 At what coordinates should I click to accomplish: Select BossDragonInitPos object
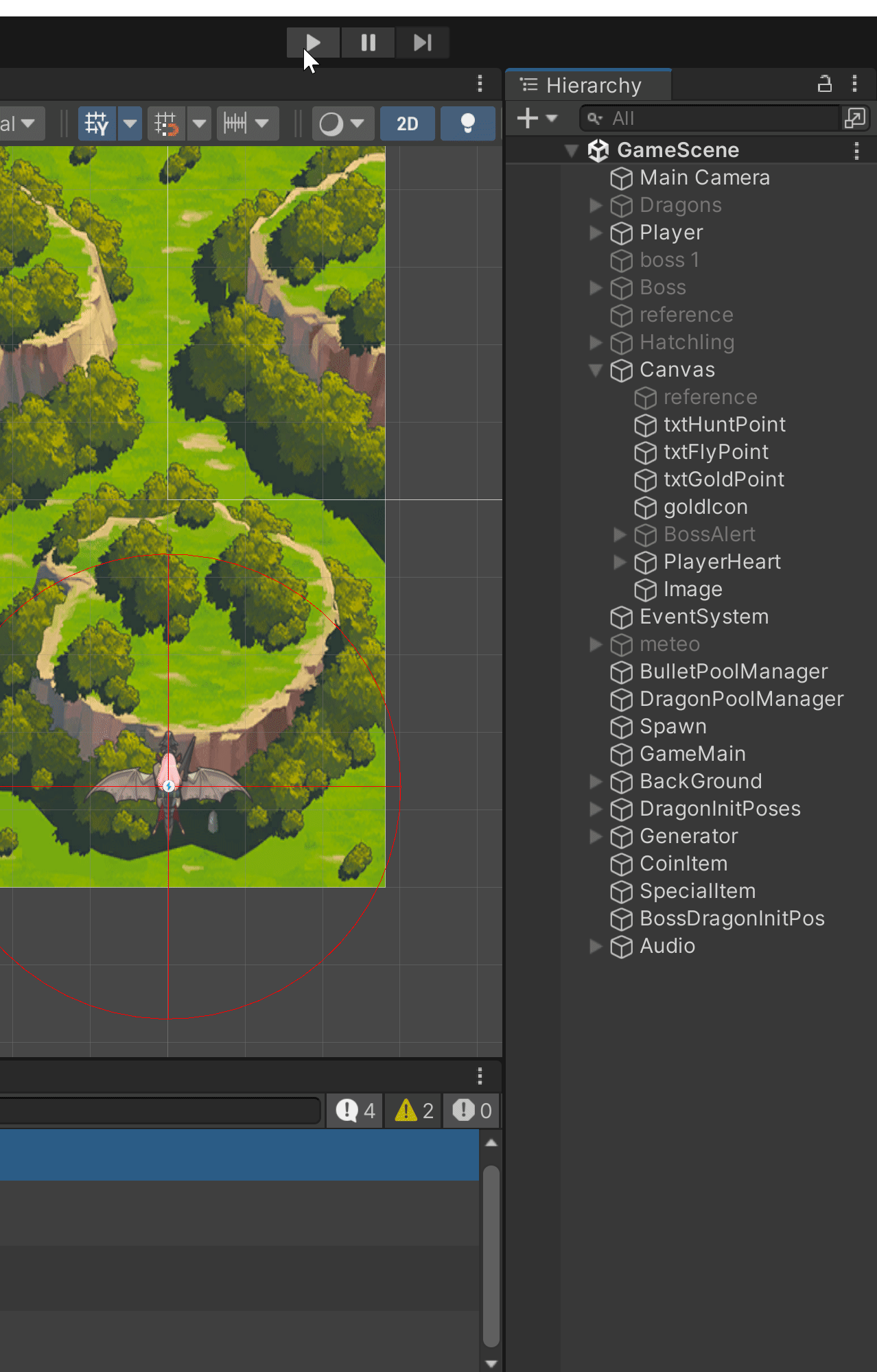[732, 919]
